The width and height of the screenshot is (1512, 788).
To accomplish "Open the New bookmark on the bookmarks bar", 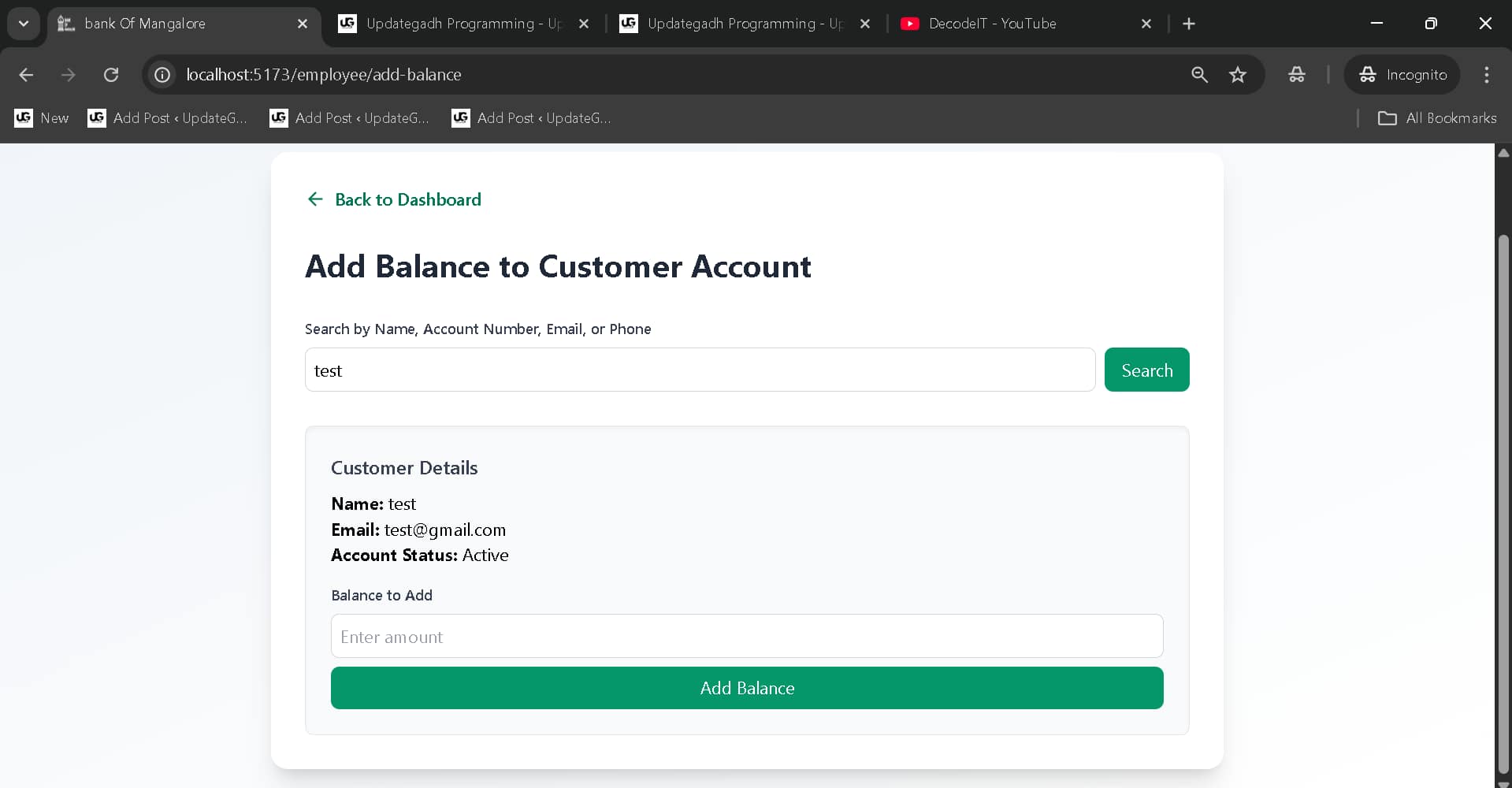I will (x=41, y=118).
